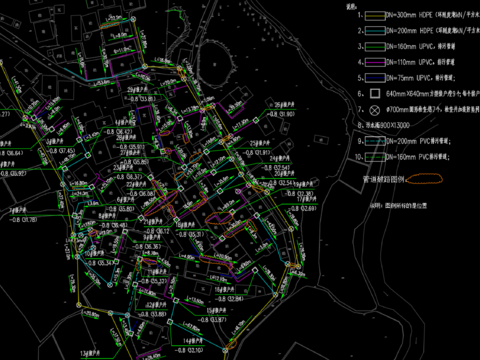Click the square 640mm×640mm well symbol in legend
480x360 pixels.
pyautogui.click(x=375, y=94)
